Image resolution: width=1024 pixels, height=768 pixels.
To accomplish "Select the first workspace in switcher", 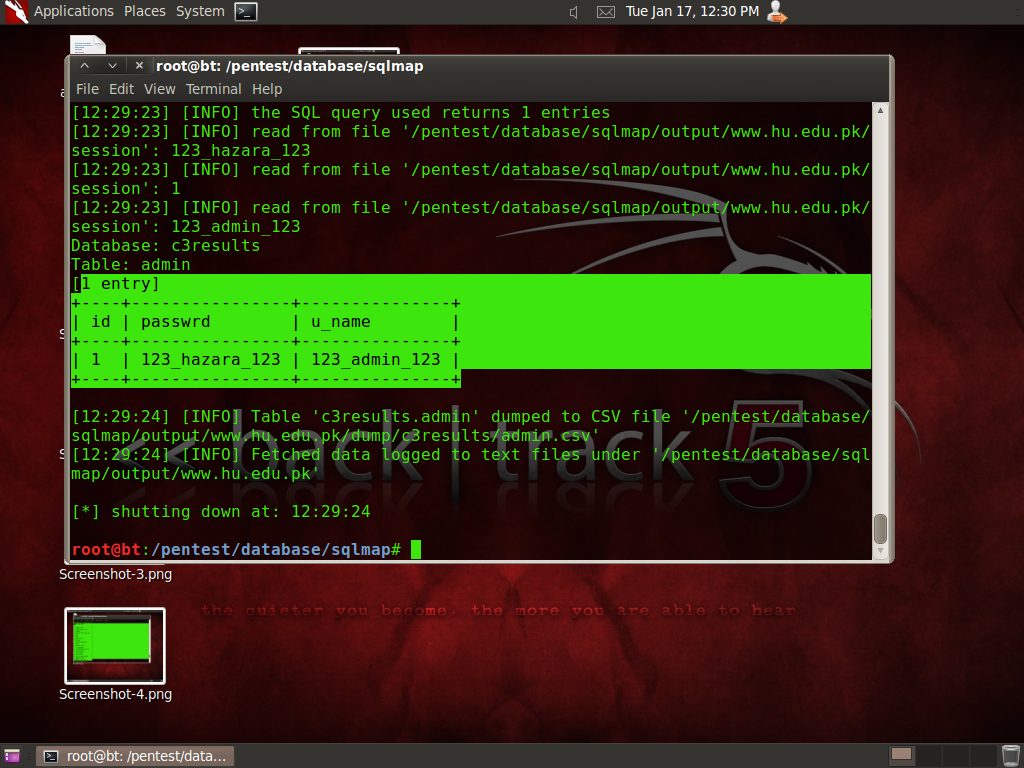I will (901, 754).
